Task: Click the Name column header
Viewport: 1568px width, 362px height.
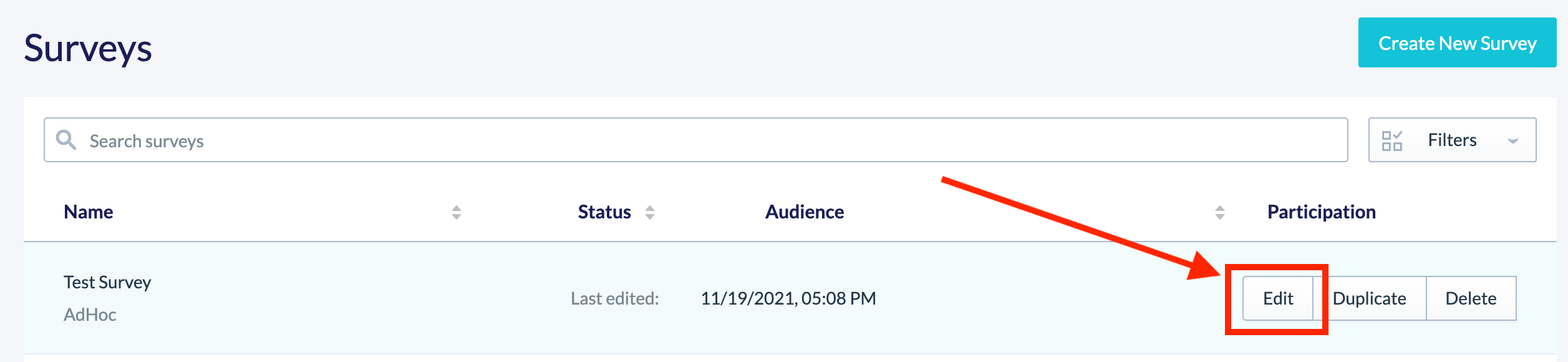Action: click(89, 212)
